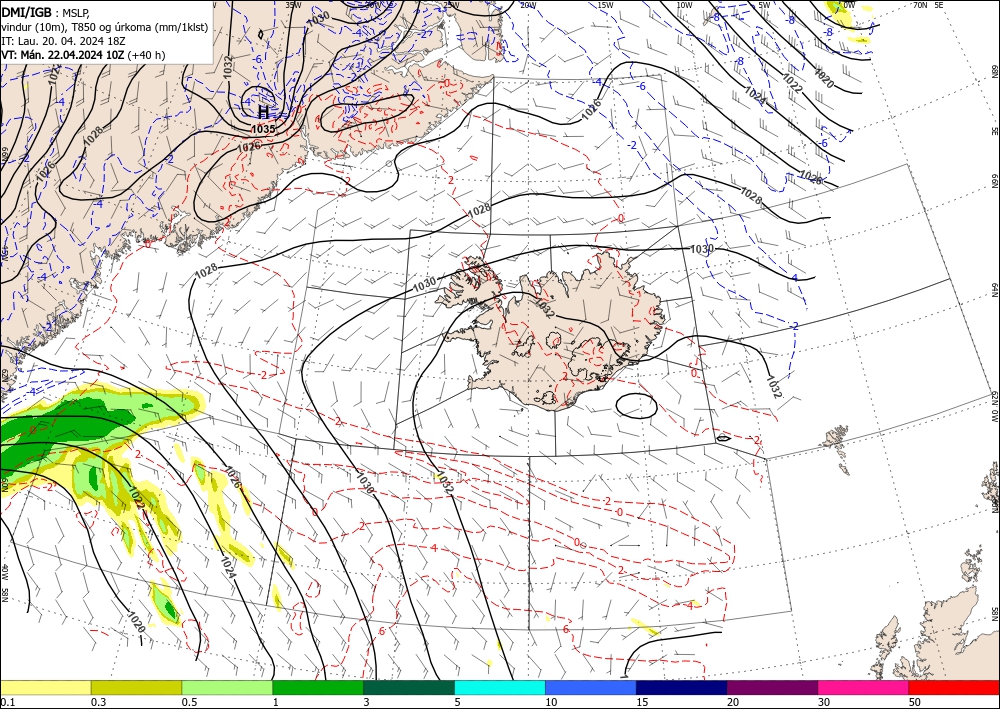Select the cyan 5–10 legend swatch
The height and width of the screenshot is (709, 1000).
pyautogui.click(x=500, y=687)
